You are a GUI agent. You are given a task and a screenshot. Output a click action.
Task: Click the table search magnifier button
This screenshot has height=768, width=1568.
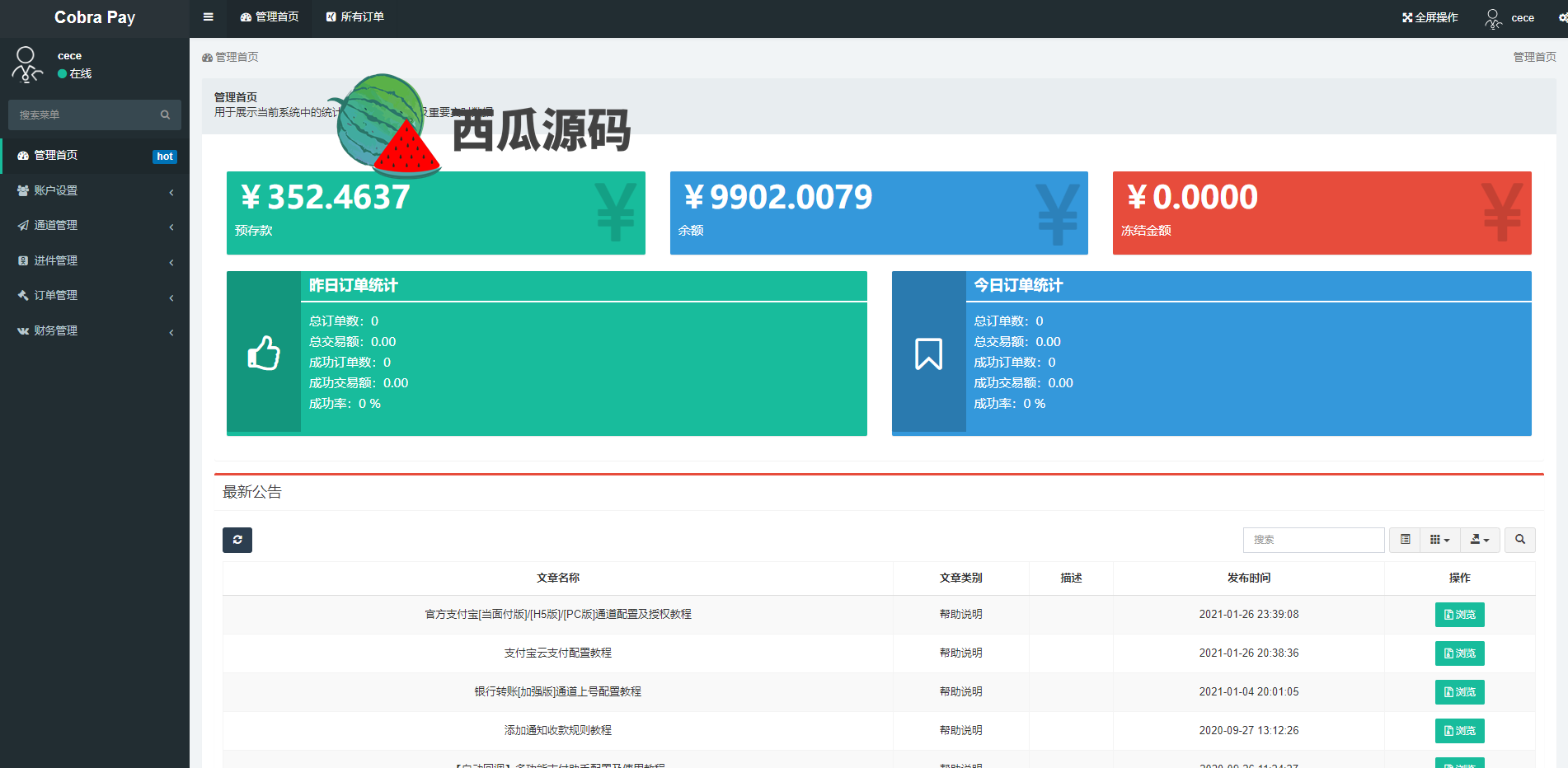point(1519,540)
